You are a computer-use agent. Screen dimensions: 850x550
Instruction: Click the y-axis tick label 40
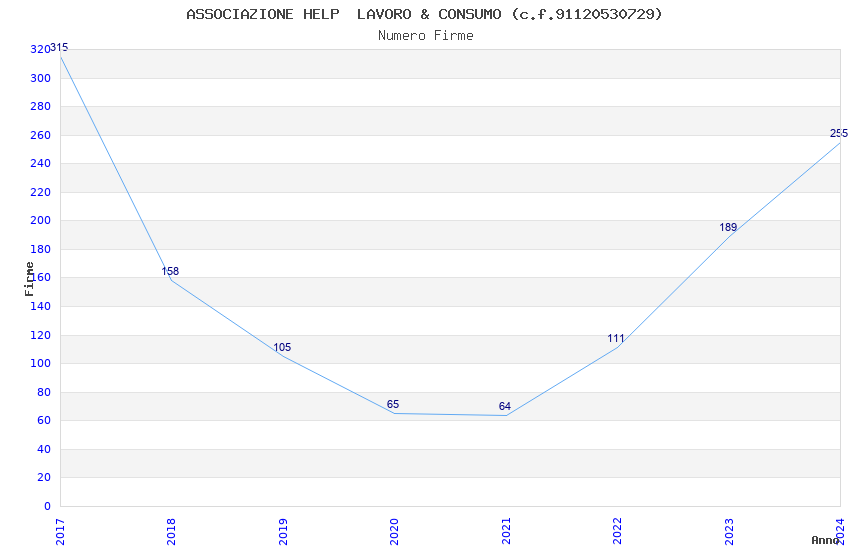(43, 449)
